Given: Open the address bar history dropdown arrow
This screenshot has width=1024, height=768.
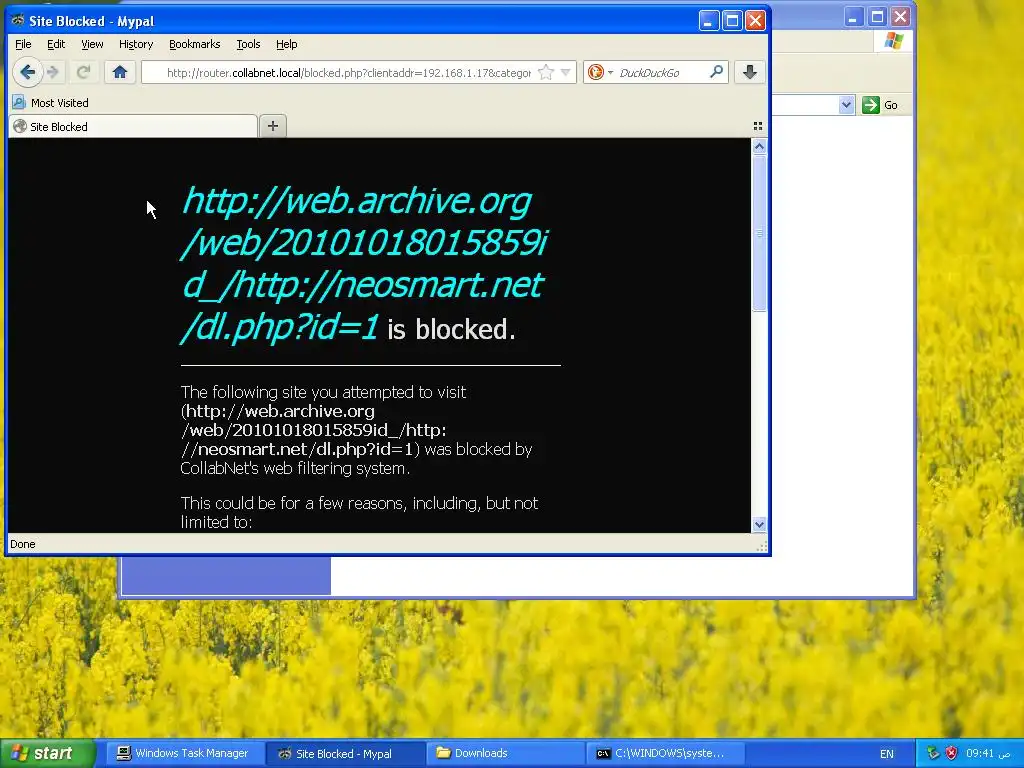Looking at the screenshot, I should [x=566, y=72].
